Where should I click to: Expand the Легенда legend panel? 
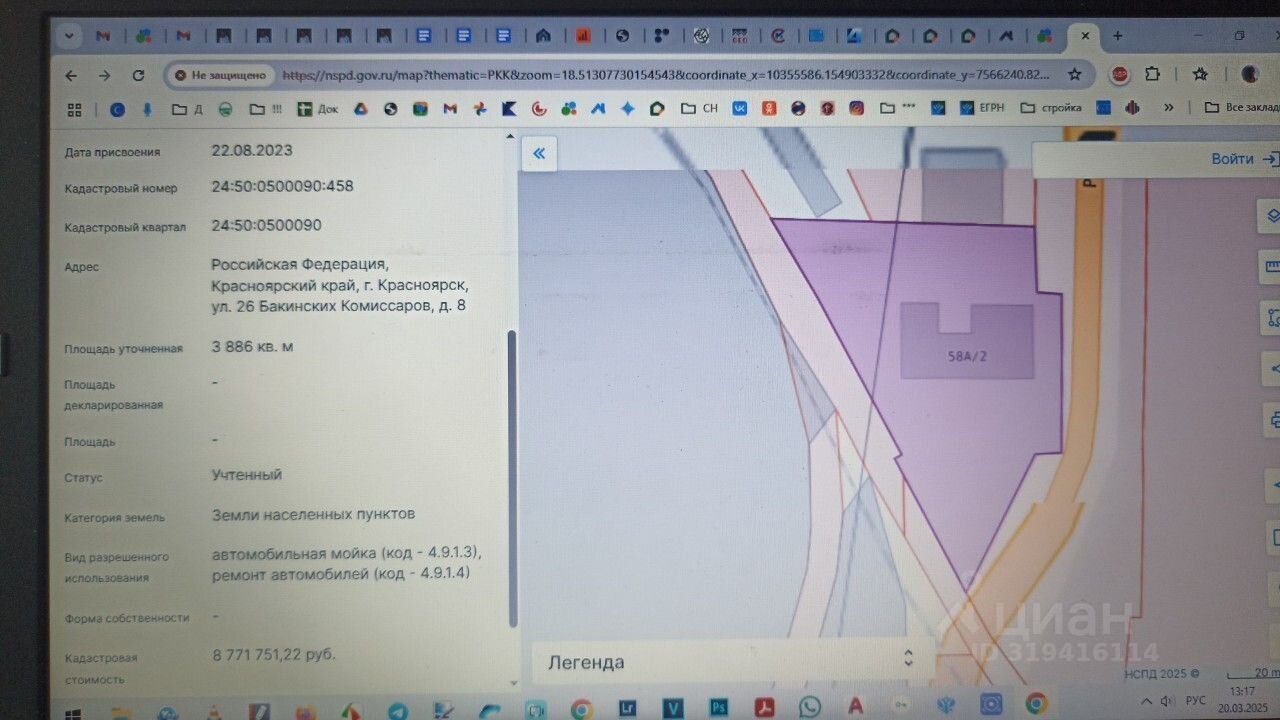tap(732, 661)
